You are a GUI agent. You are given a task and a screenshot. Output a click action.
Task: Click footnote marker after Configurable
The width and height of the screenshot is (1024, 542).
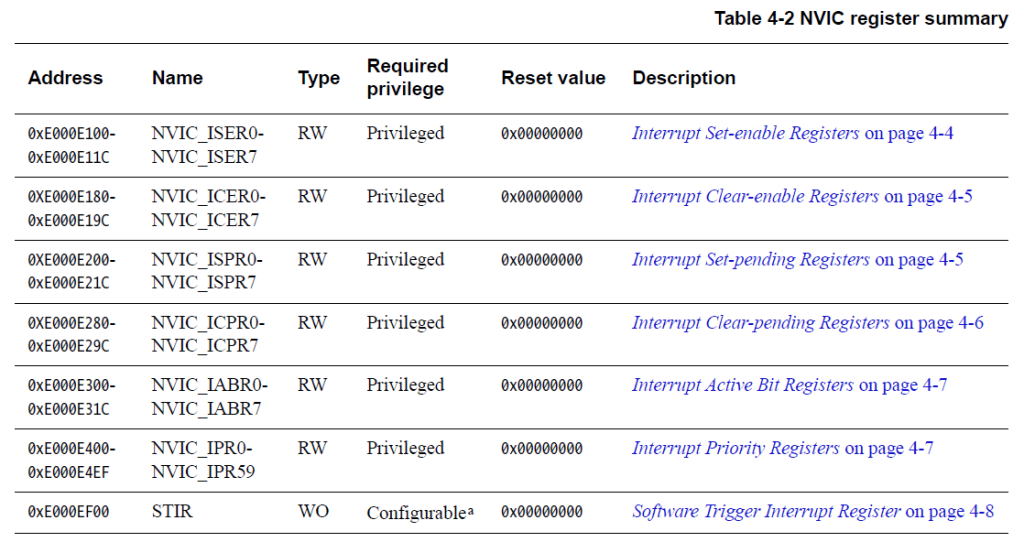click(x=471, y=510)
